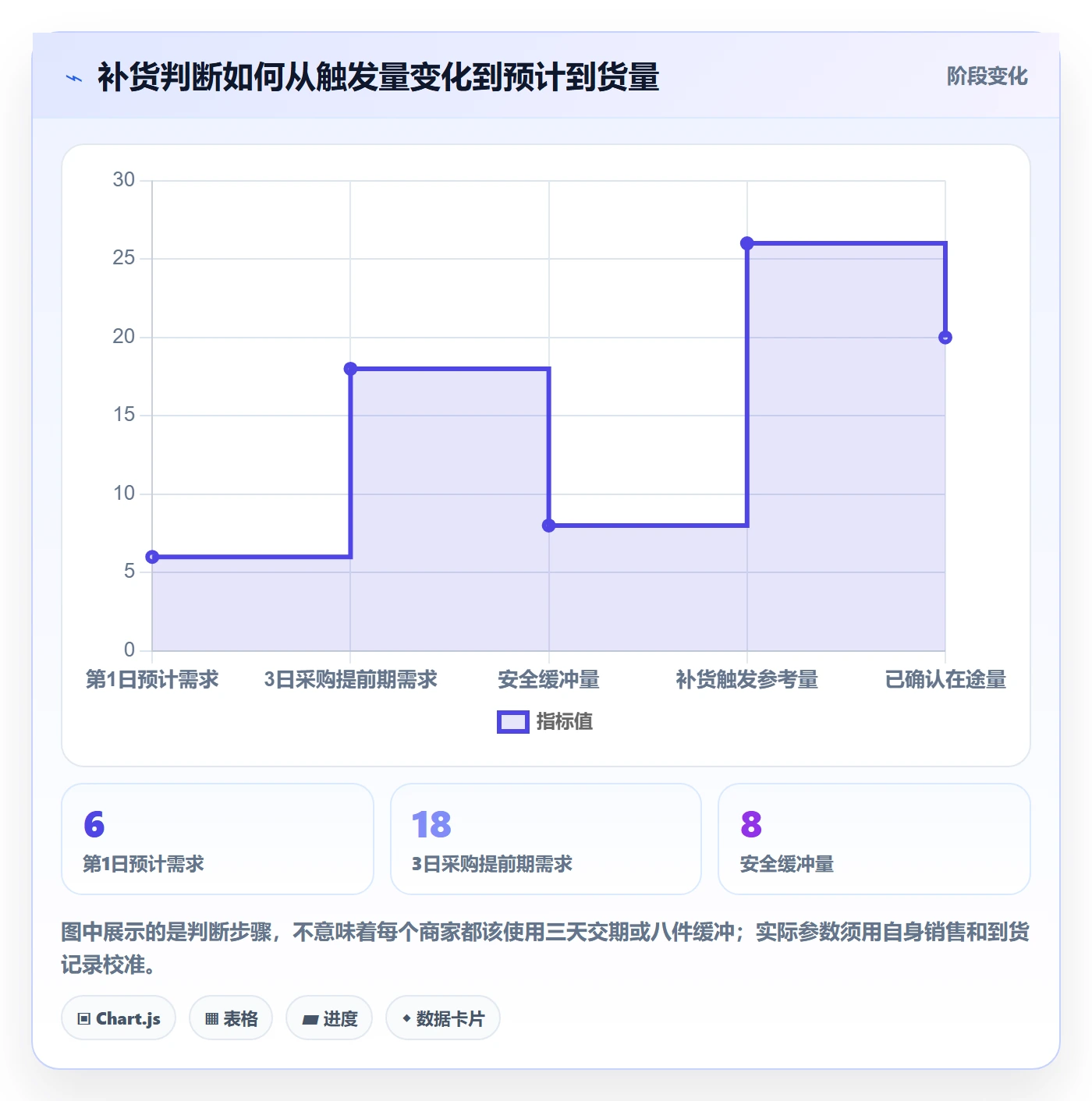
Task: Open the card showing 18 3日采购提前期需求
Action: pyautogui.click(x=546, y=839)
